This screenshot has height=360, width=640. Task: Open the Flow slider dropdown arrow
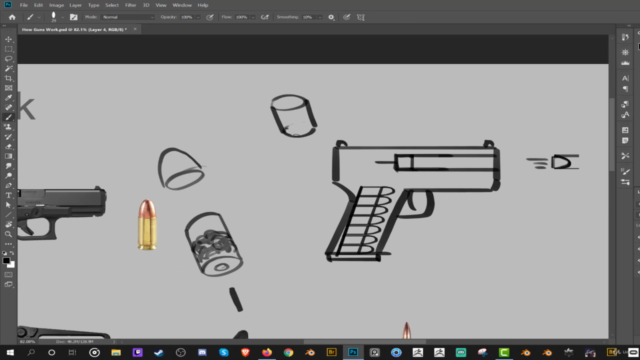(253, 17)
